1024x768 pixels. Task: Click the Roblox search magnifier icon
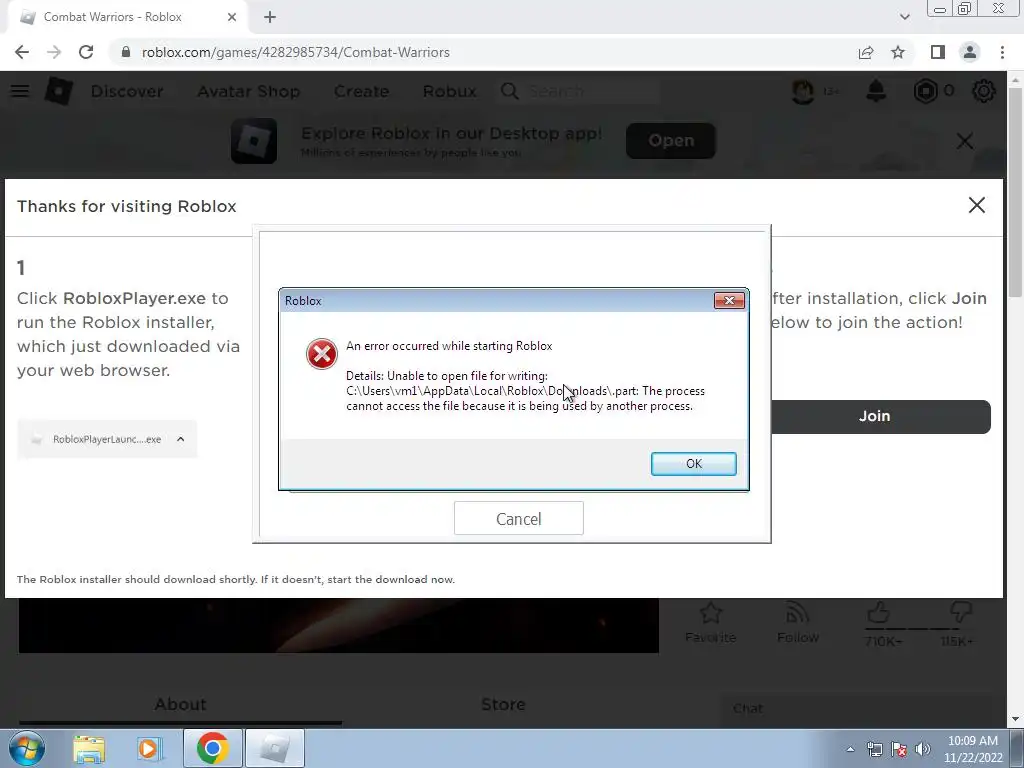tap(509, 91)
